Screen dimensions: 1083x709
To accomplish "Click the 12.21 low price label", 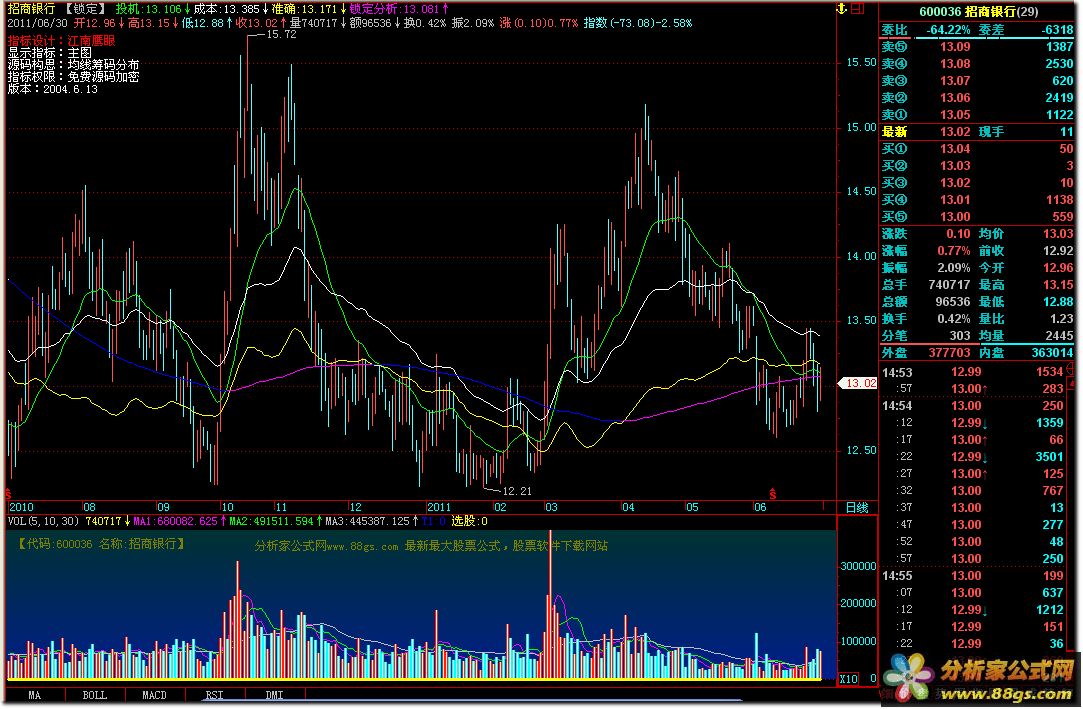I will click(517, 492).
